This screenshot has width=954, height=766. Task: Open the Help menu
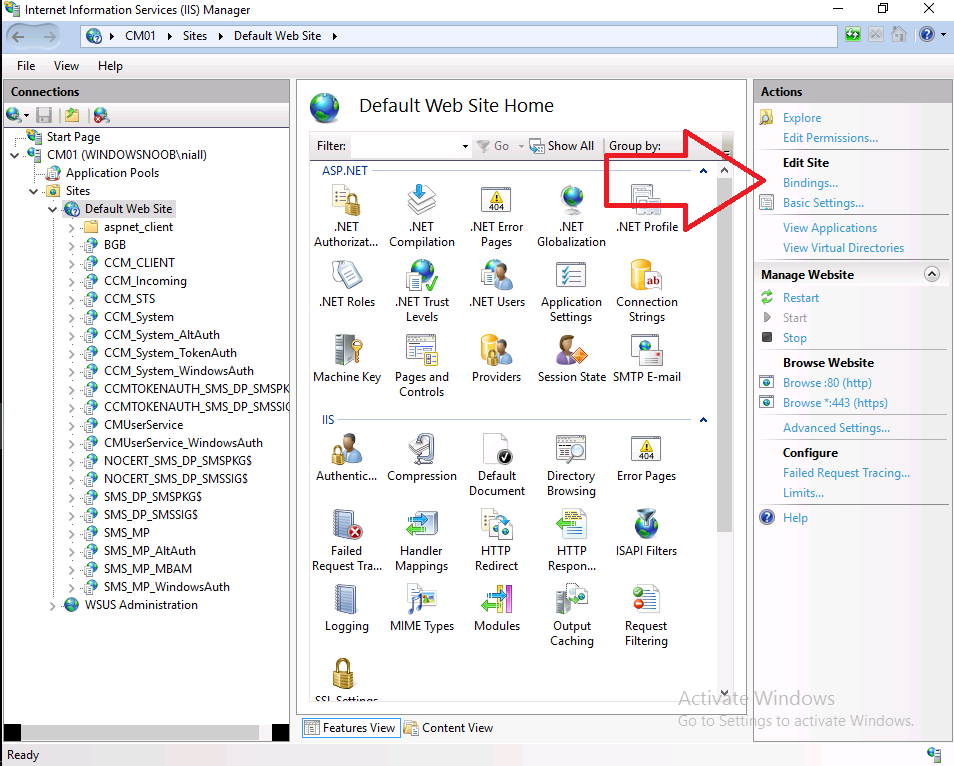pos(110,66)
